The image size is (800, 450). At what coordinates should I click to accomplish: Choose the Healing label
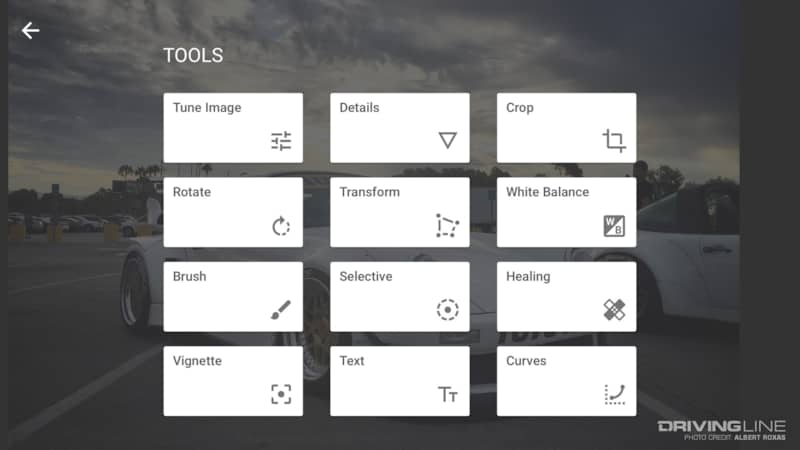pos(528,277)
